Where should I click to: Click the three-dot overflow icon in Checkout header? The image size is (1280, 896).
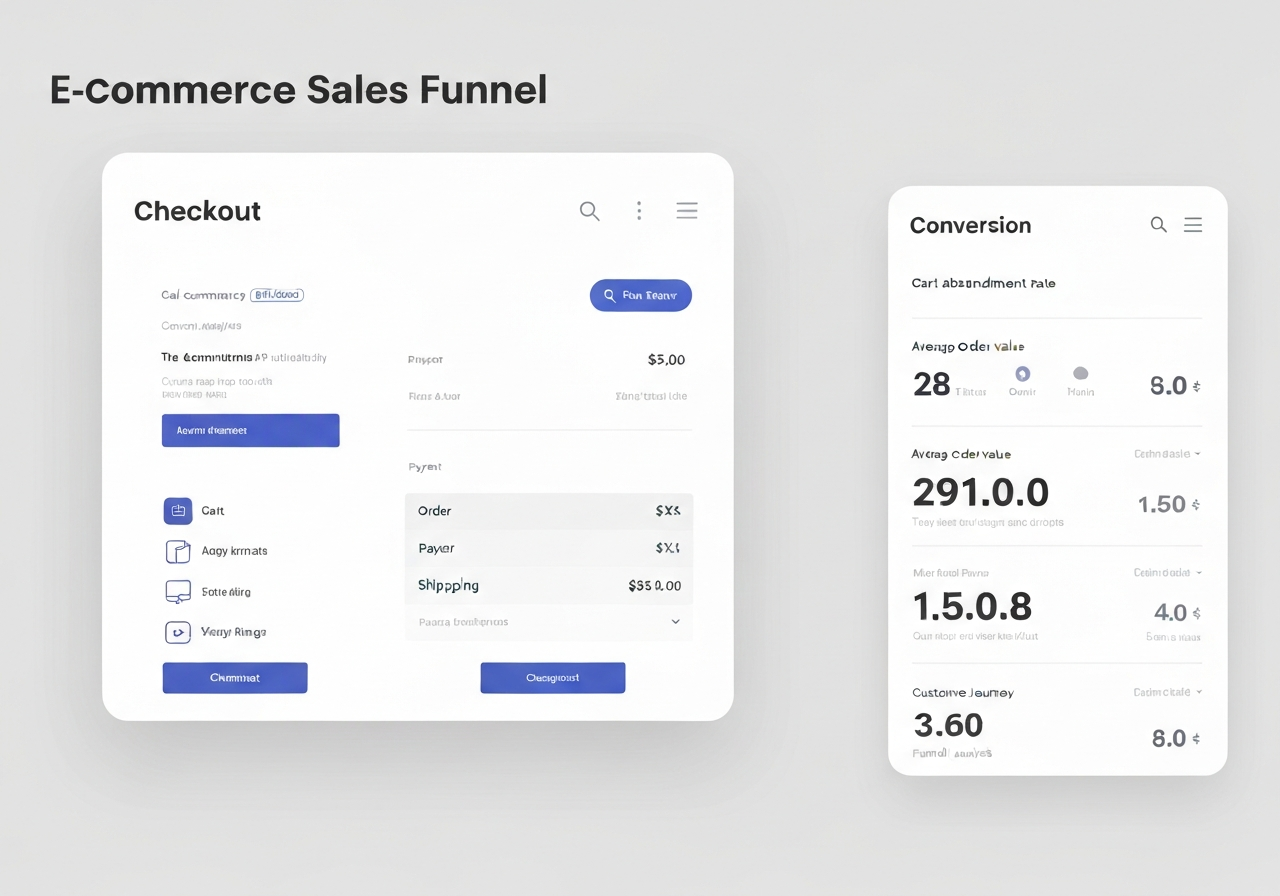[639, 210]
